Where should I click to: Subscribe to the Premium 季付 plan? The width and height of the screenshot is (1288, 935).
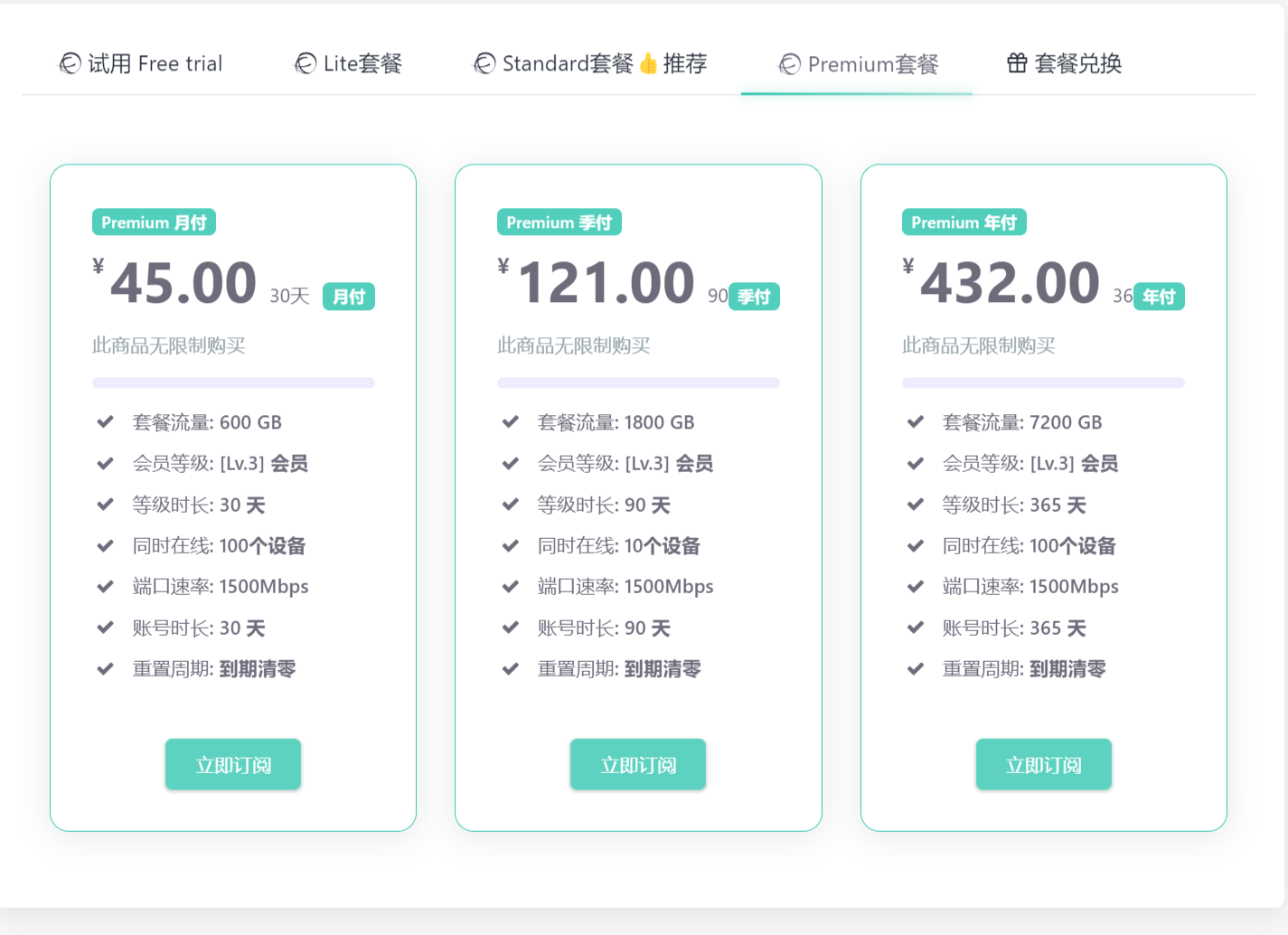click(638, 765)
